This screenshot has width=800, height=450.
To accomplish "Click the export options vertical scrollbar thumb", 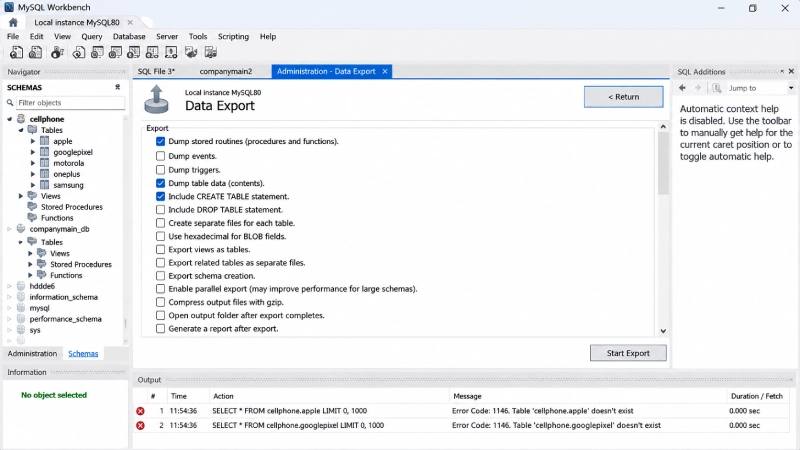I will coord(663,163).
